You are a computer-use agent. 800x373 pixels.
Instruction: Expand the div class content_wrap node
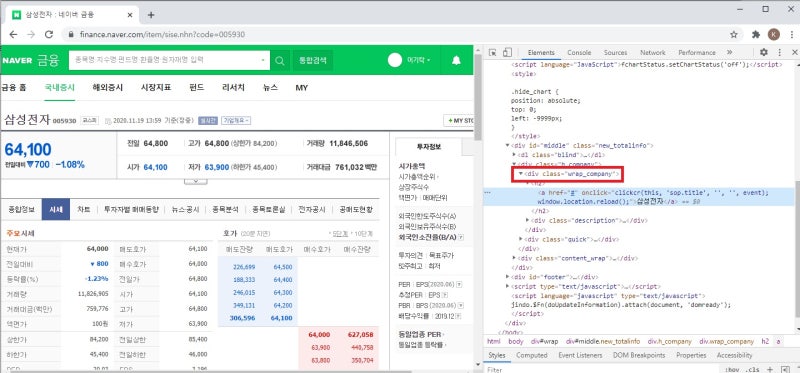click(514, 258)
